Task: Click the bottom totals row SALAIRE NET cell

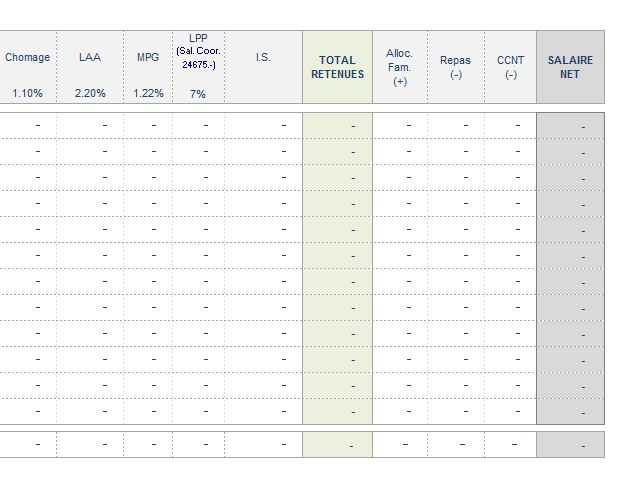Action: point(570,445)
